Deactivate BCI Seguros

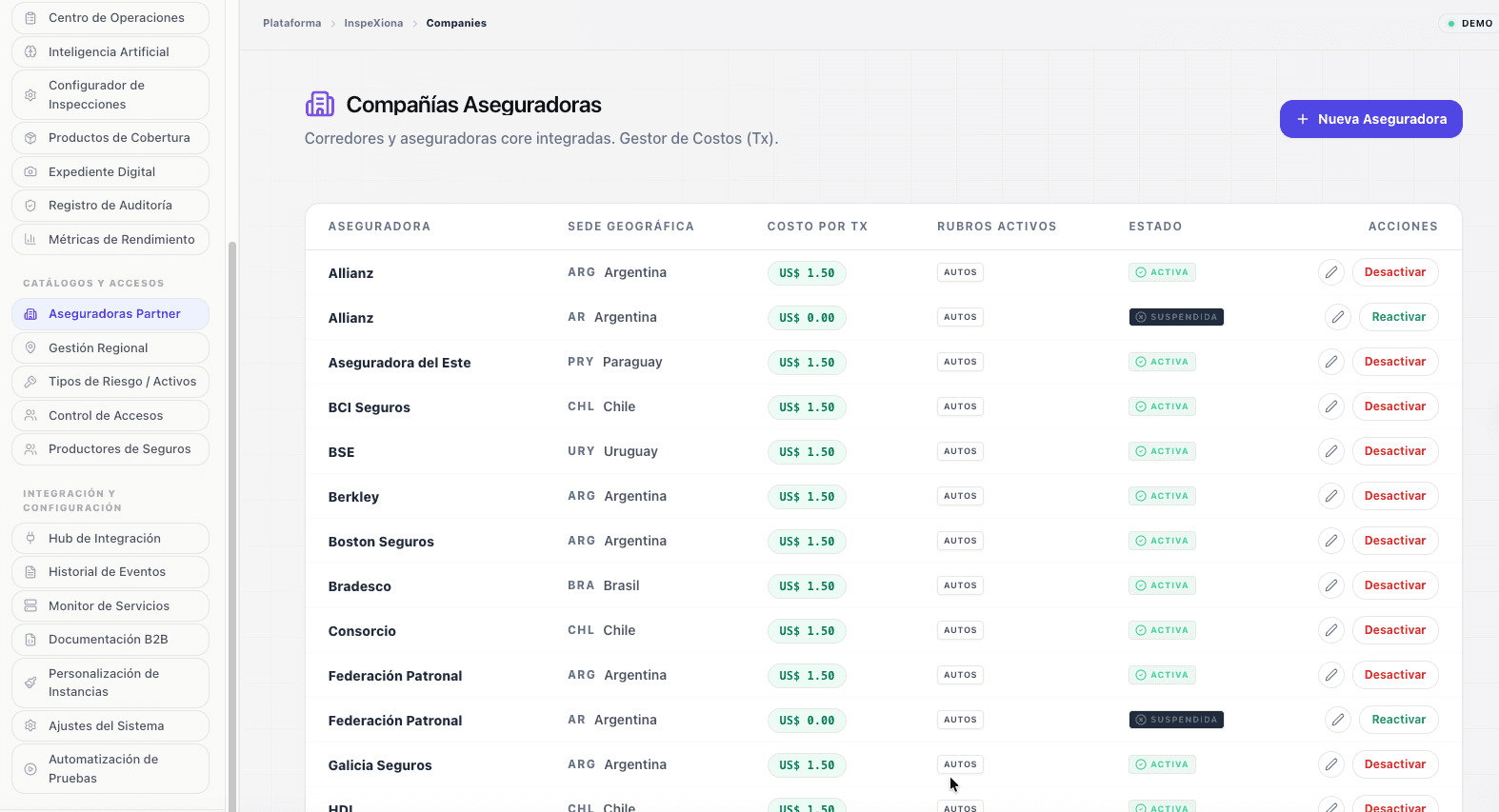click(x=1395, y=406)
